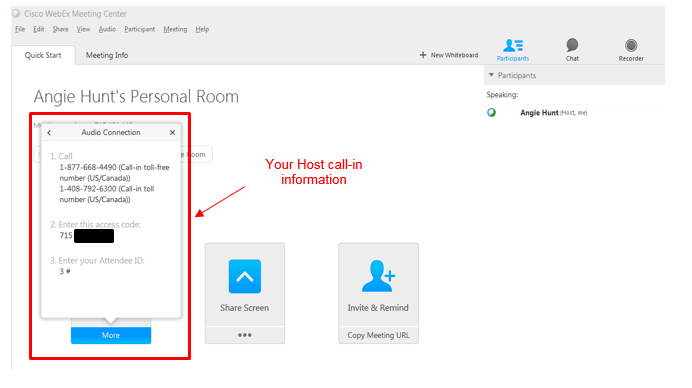Viewport: 692px width, 388px height.
Task: Click the Angie Hunt's Personal Room heading
Action: (x=136, y=97)
